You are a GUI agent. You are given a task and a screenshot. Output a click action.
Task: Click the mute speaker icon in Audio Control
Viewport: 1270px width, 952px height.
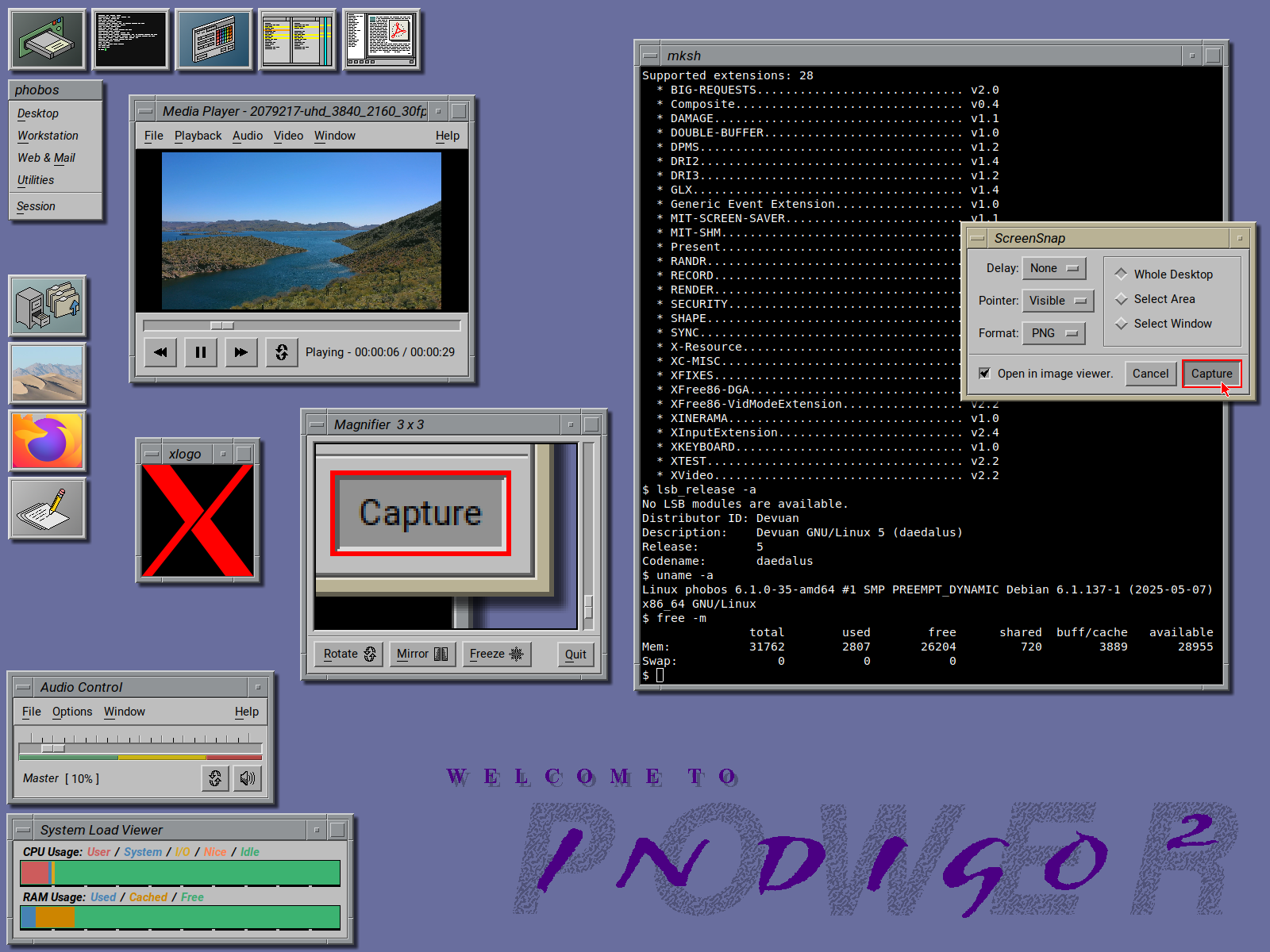[x=248, y=778]
